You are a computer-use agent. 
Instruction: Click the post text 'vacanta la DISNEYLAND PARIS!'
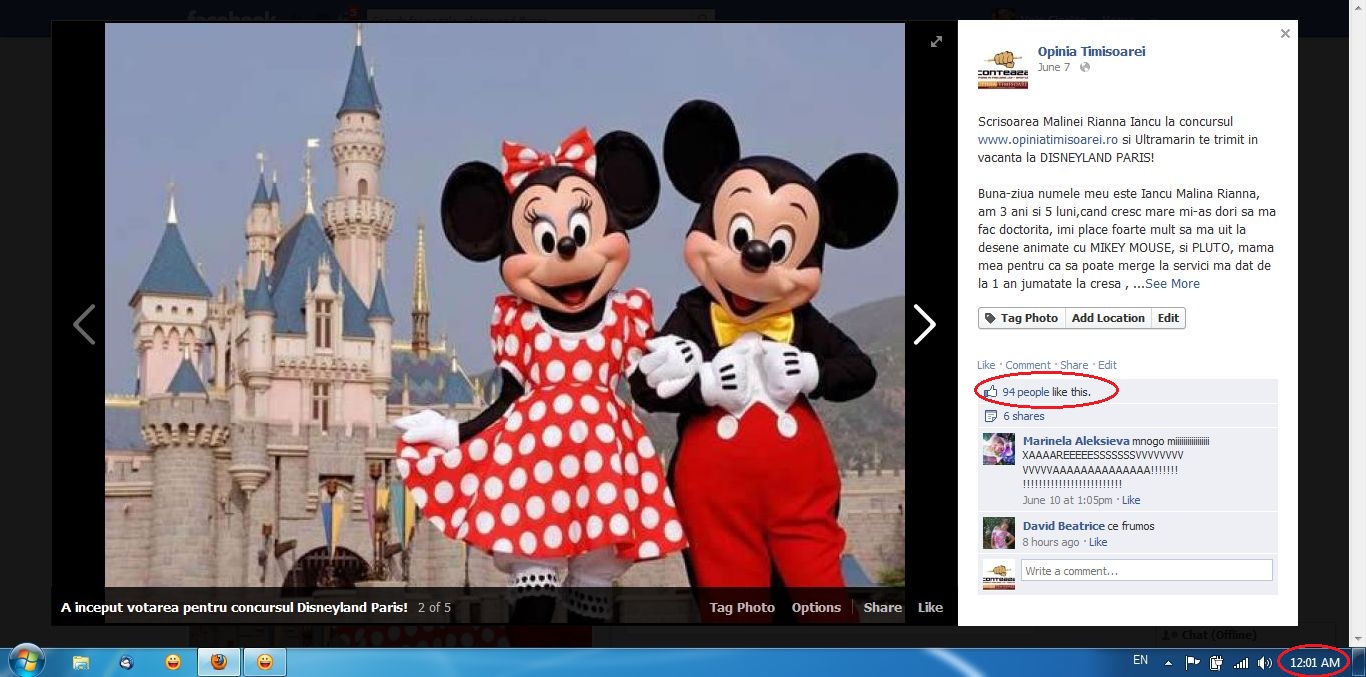[1068, 158]
